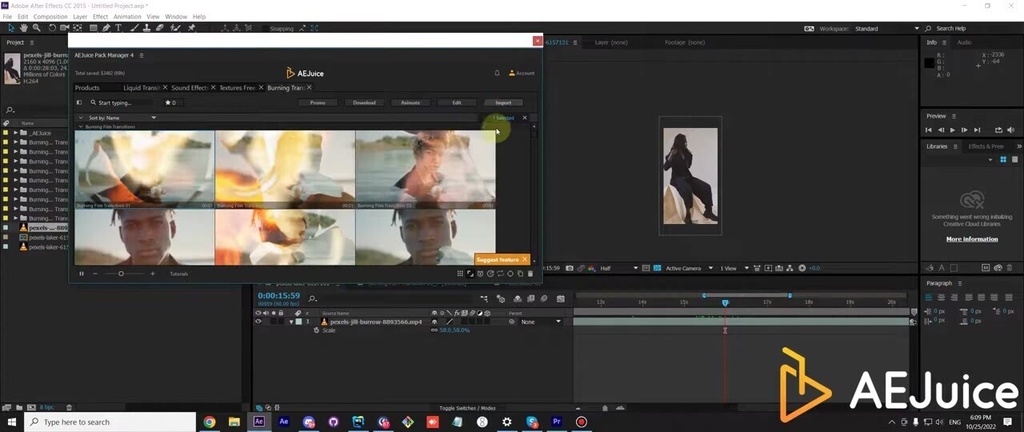Viewport: 1024px width, 432px height.
Task: Select the Hand tool in toolbar
Action: (24, 28)
